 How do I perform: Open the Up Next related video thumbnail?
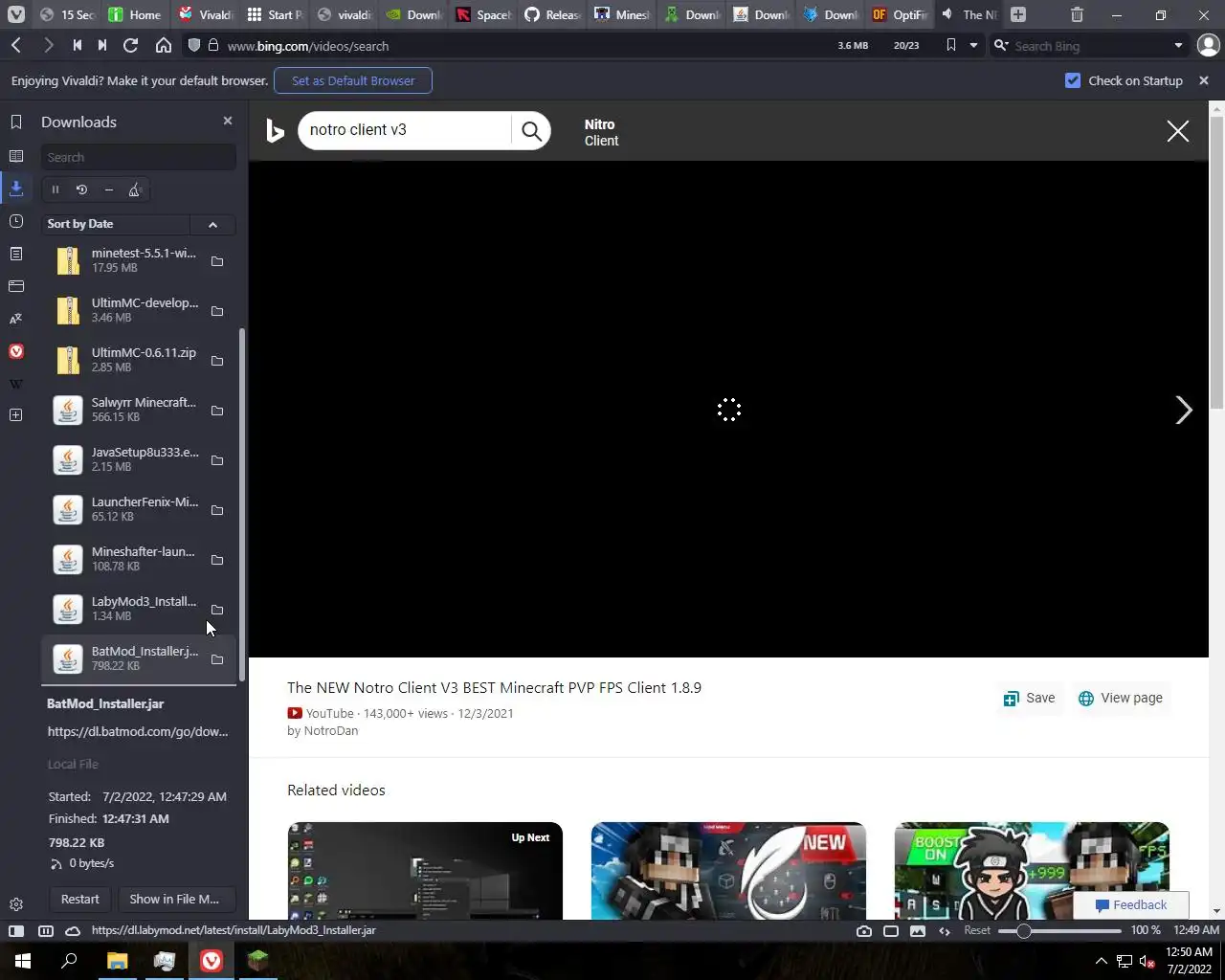[x=425, y=870]
